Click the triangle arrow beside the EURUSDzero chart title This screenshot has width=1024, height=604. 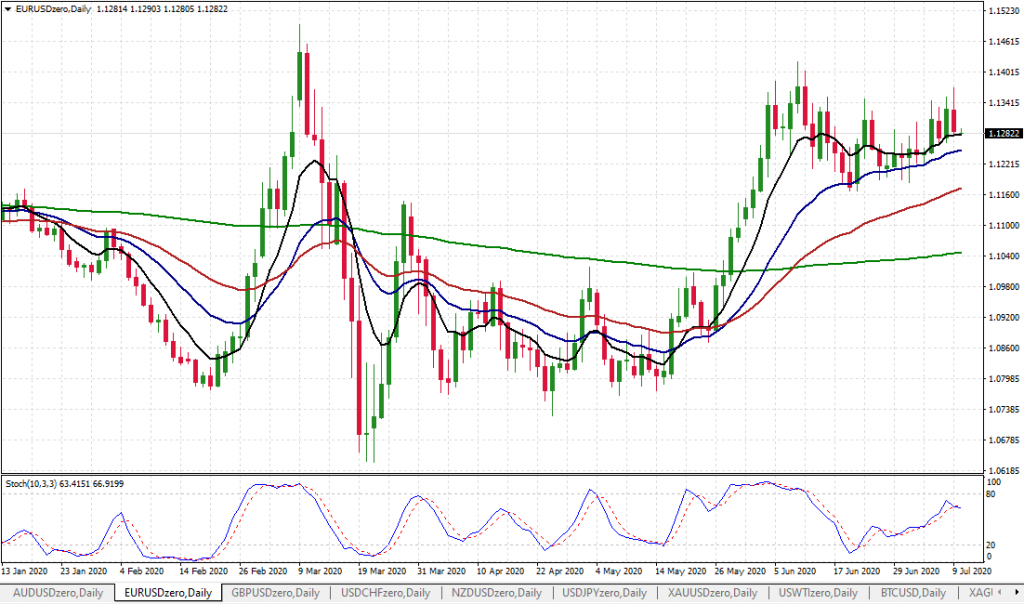click(x=8, y=9)
